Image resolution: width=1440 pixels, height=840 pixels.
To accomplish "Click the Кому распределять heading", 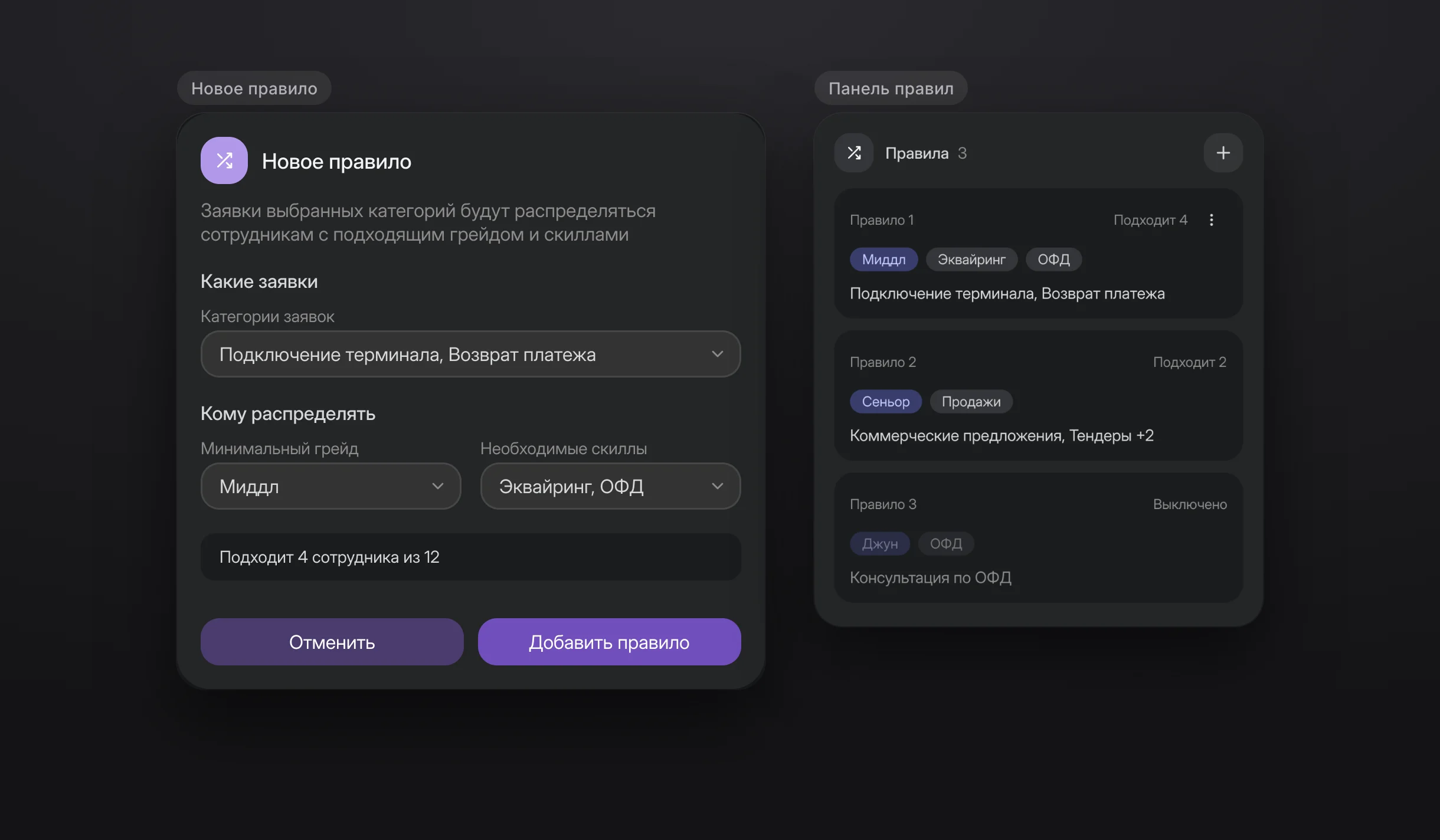I will click(288, 414).
